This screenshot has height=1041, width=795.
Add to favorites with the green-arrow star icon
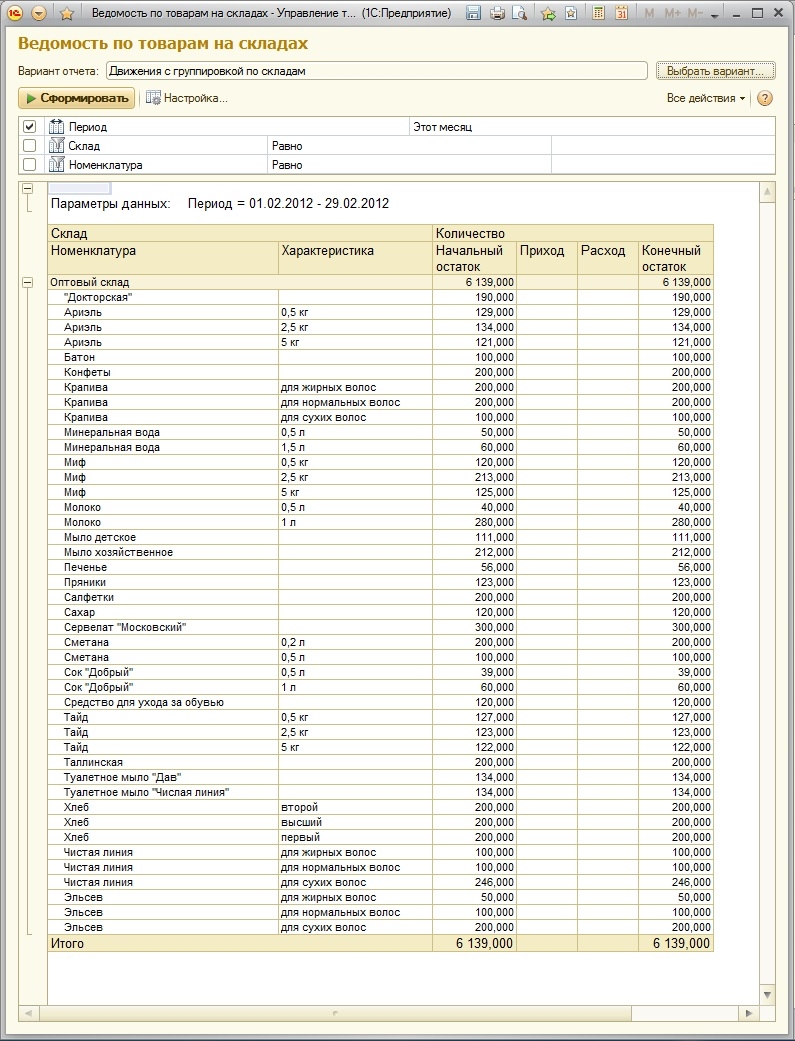549,13
